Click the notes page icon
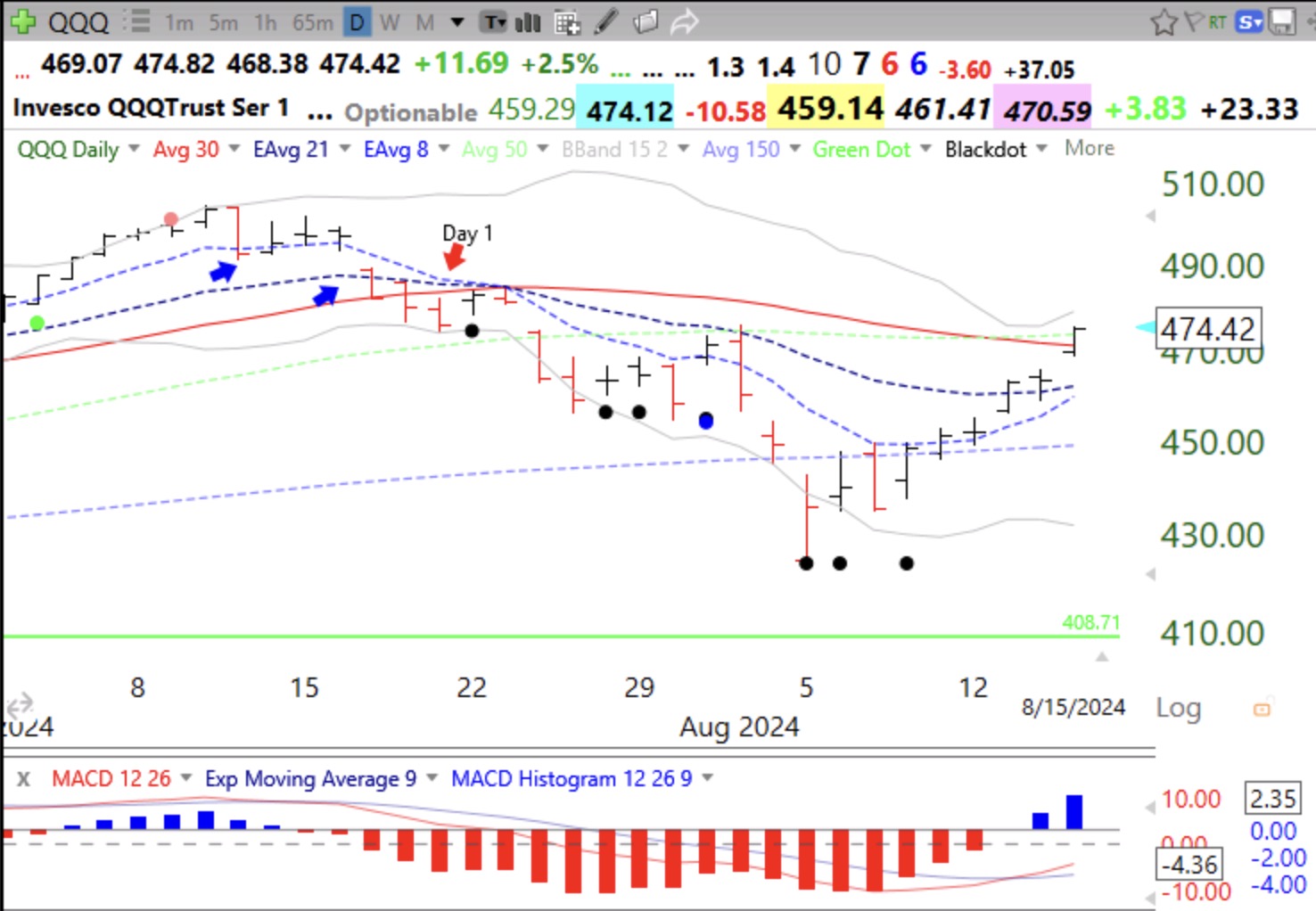Viewport: 1316px width, 911px height. coord(646,21)
